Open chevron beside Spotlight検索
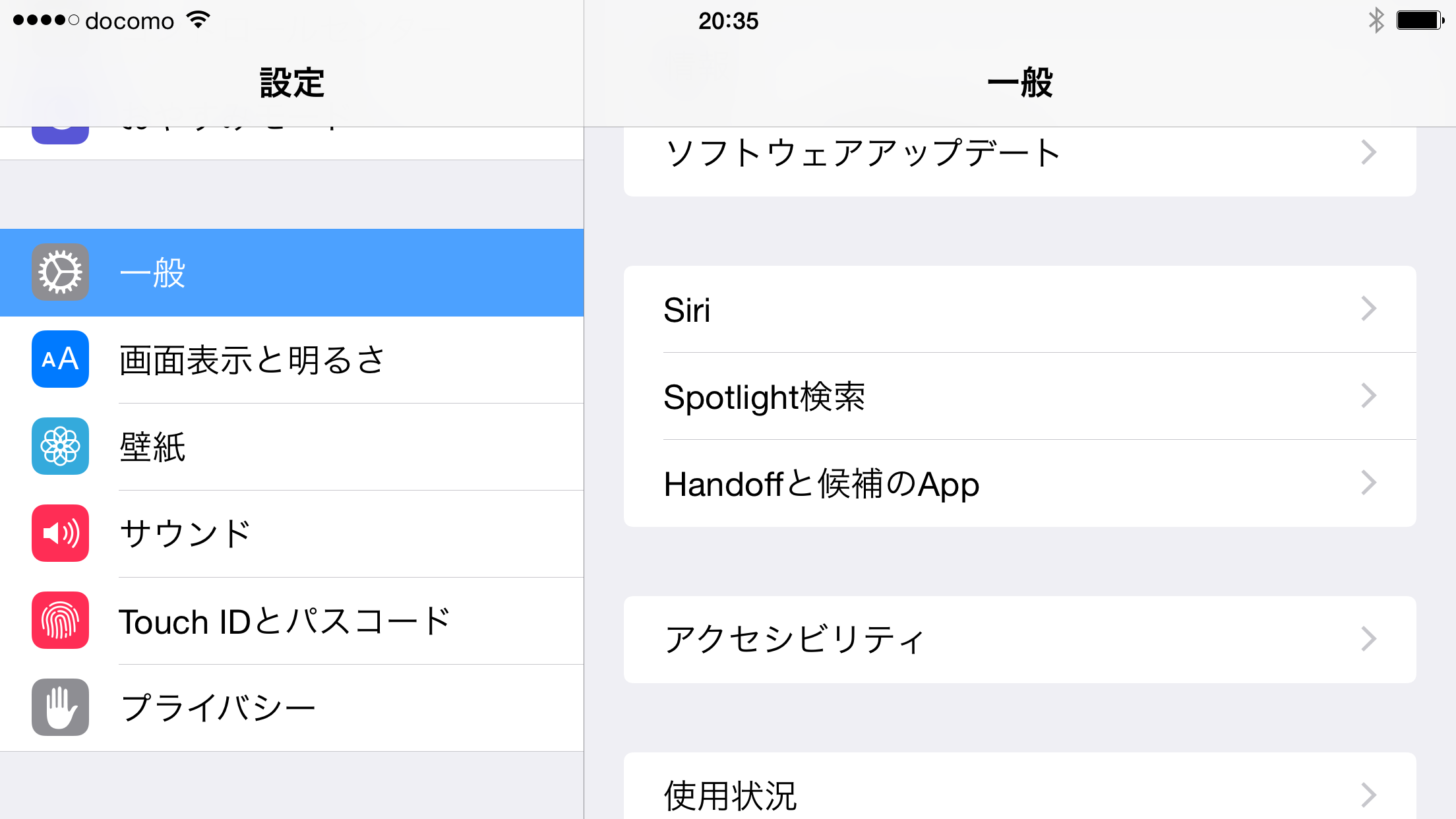Image resolution: width=1456 pixels, height=819 pixels. (1369, 396)
